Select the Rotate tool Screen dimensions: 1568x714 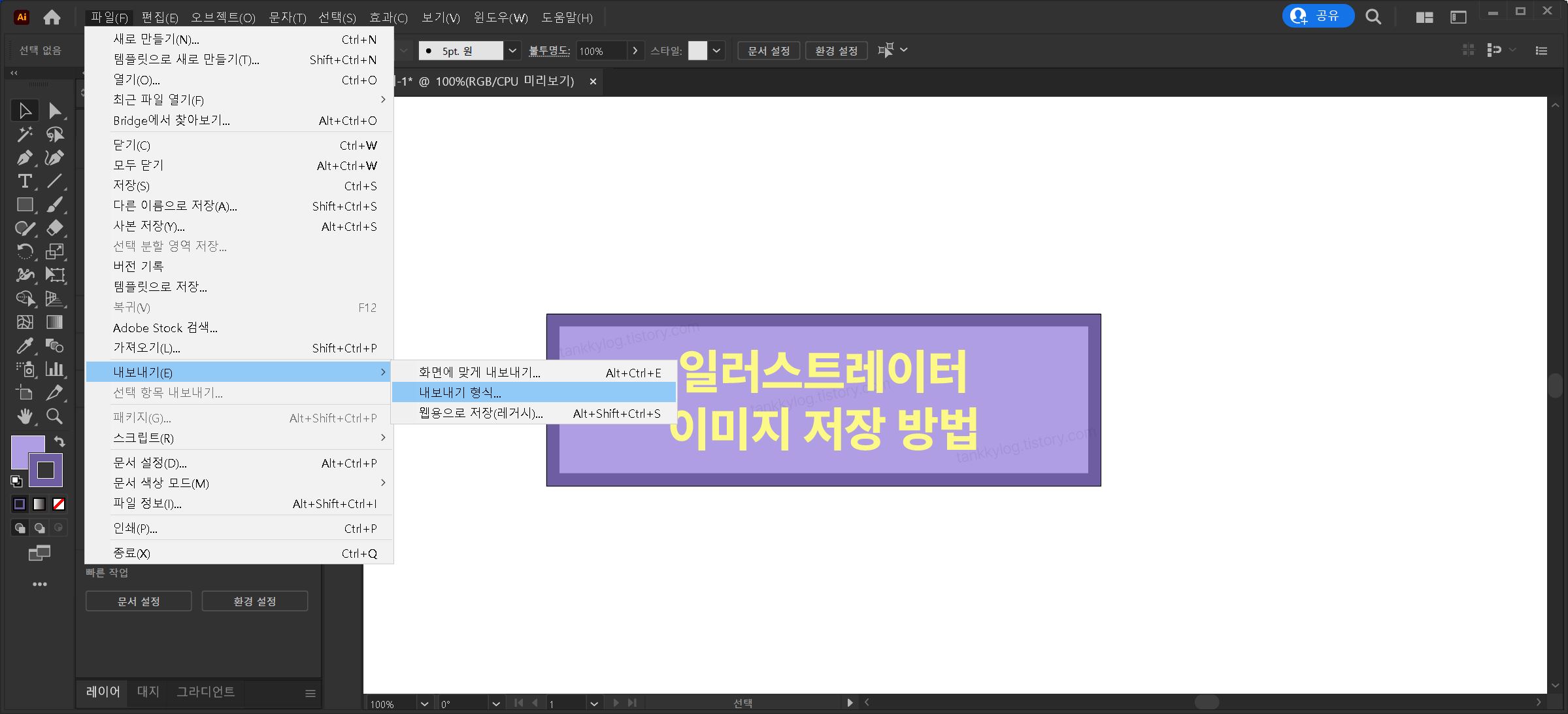pyautogui.click(x=25, y=252)
